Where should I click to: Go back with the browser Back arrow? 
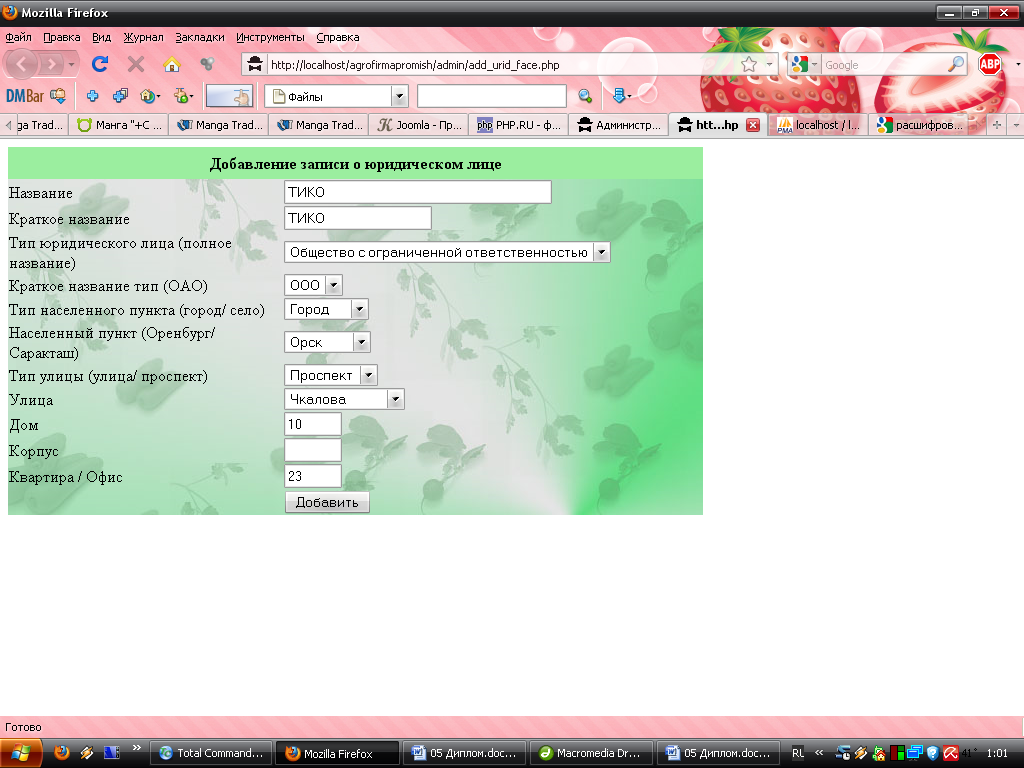tap(22, 64)
